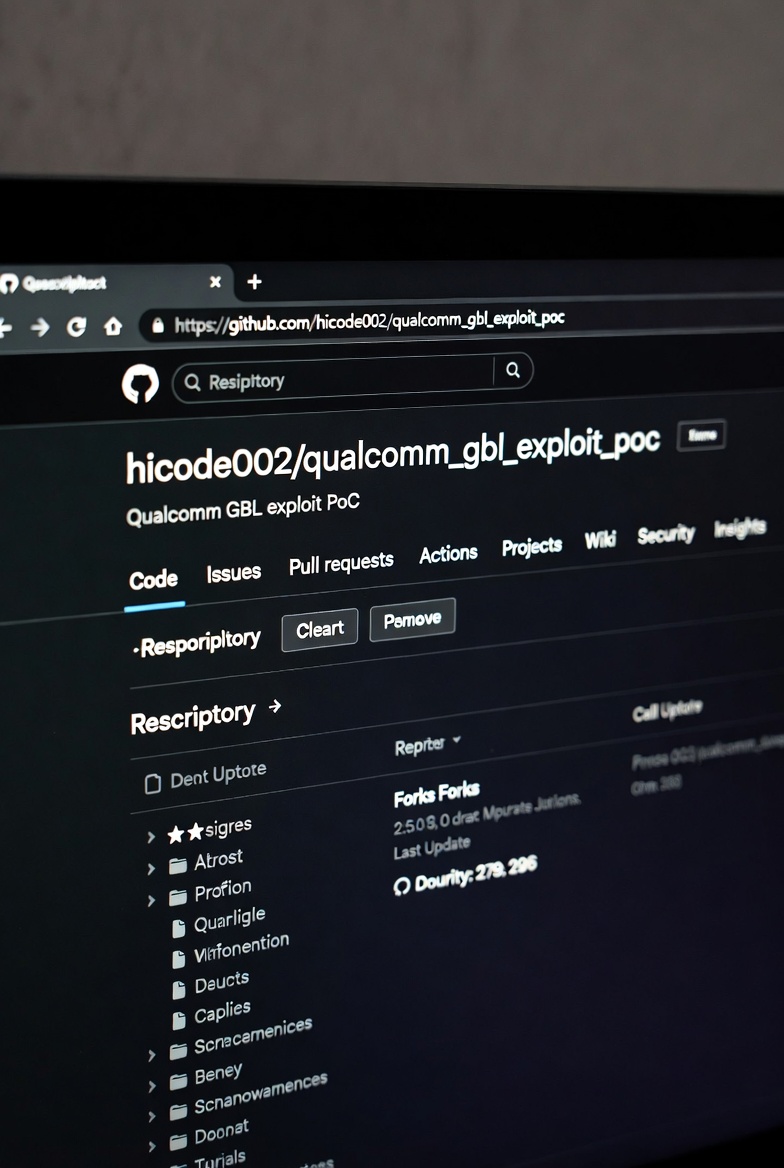Expand the Atrost folder
The image size is (784, 1168).
(151, 869)
